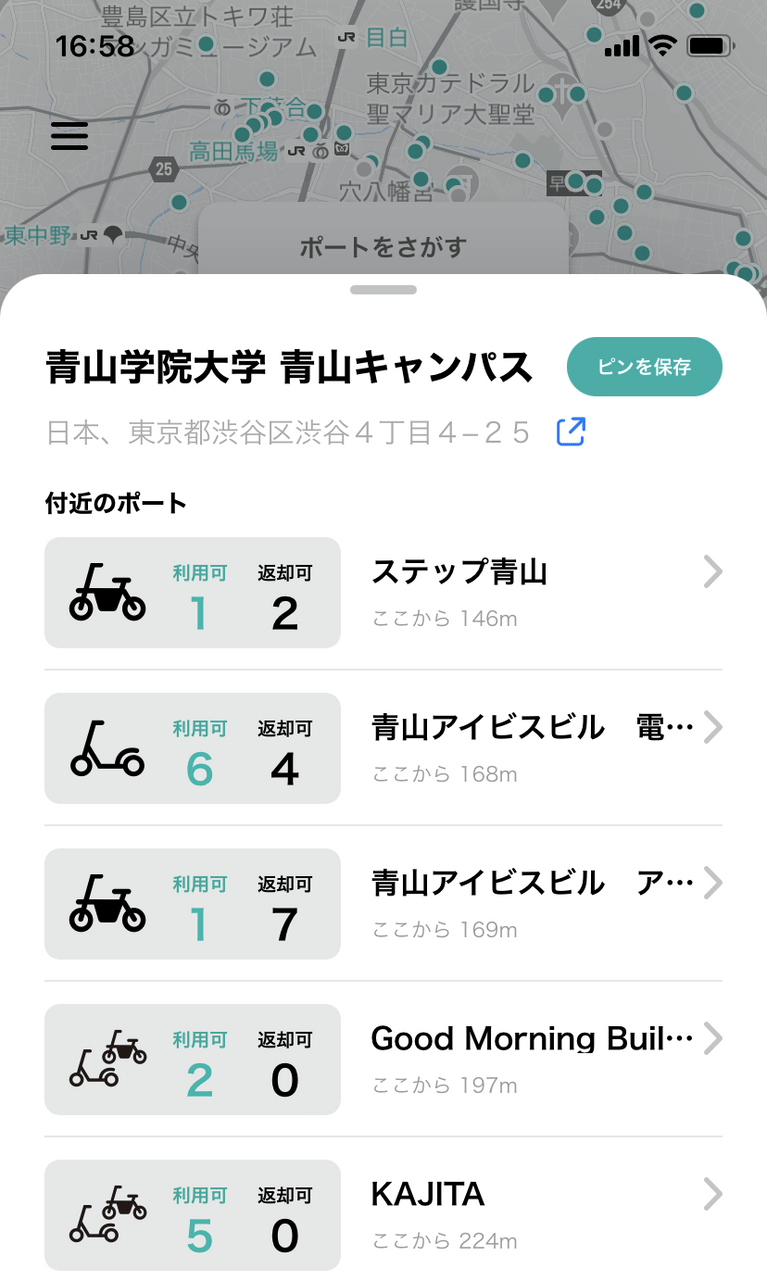
Task: Expand 青山アイビスビル 169m chevron
Action: pos(712,884)
